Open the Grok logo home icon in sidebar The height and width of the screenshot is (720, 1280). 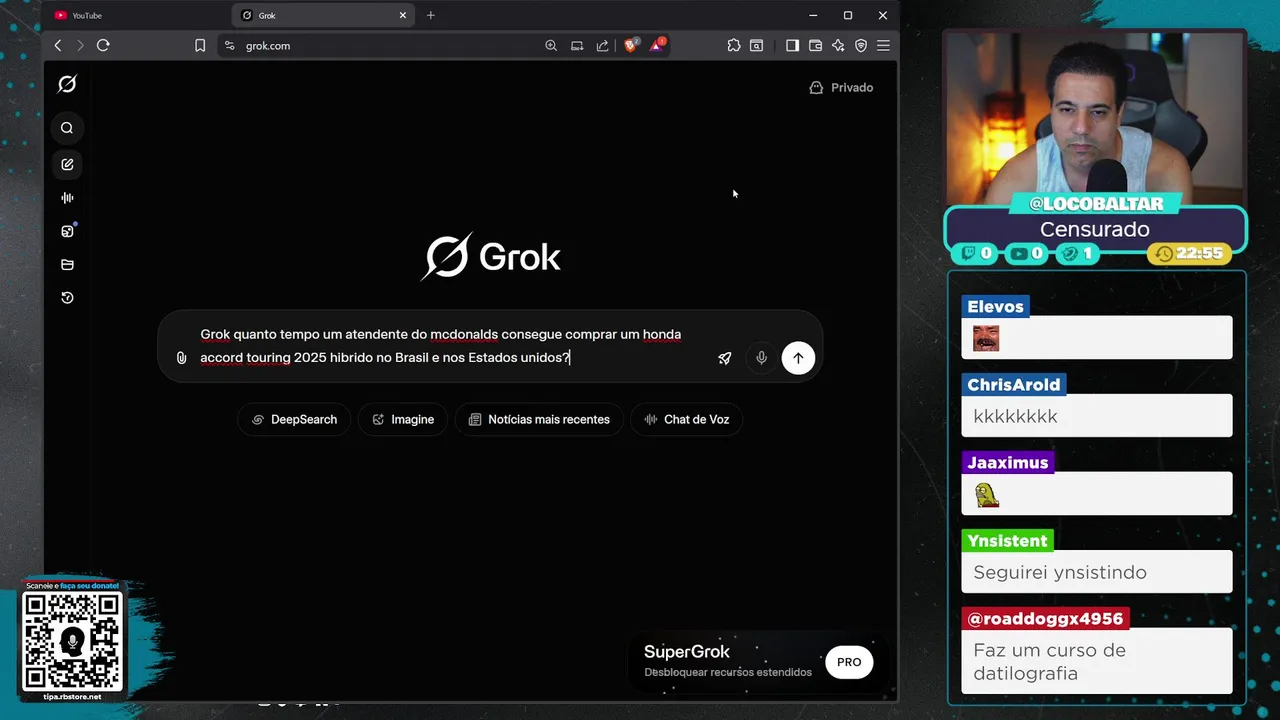tap(67, 84)
